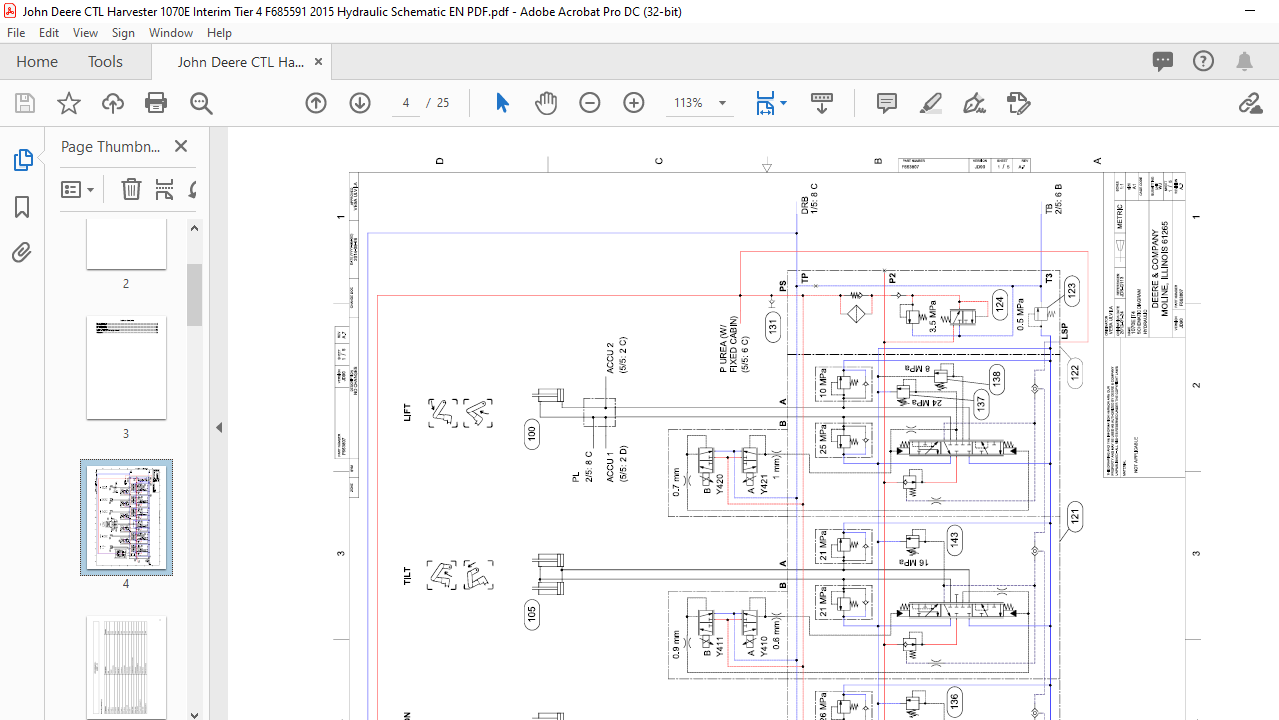Viewport: 1279px width, 720px height.
Task: Open the View menu
Action: click(x=85, y=32)
